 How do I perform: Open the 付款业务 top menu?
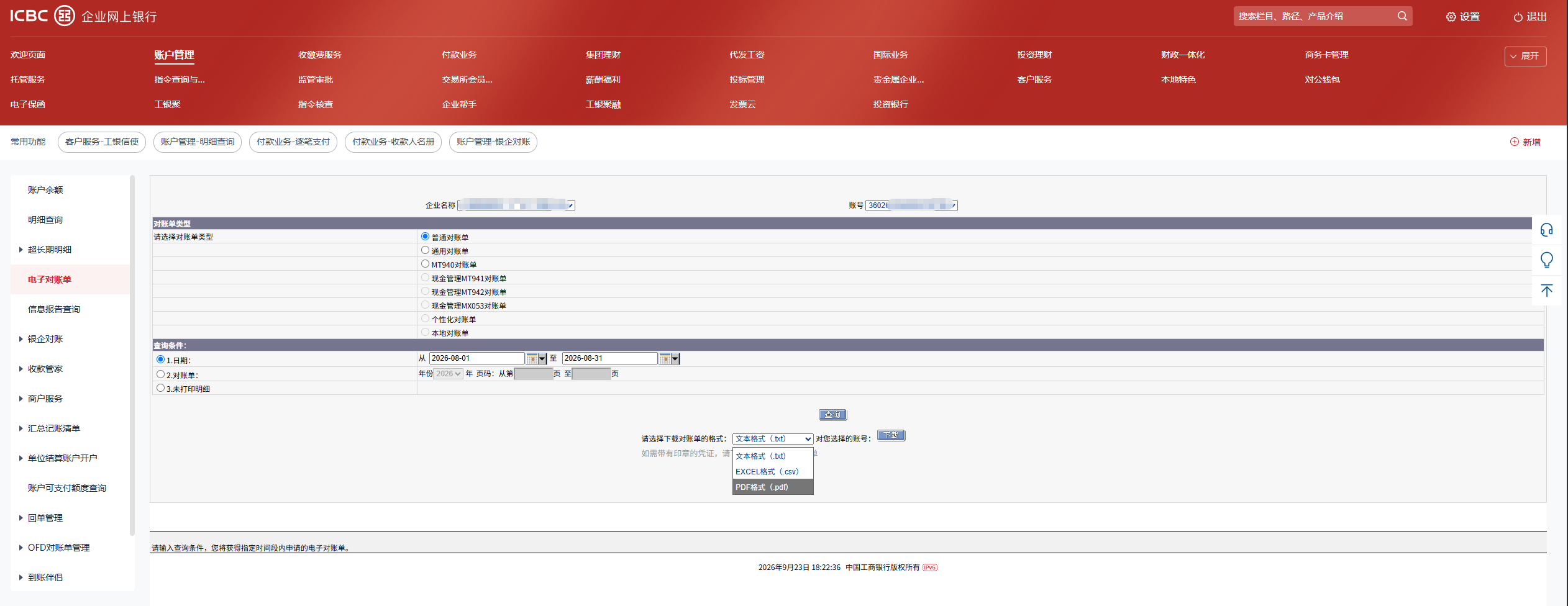(459, 55)
